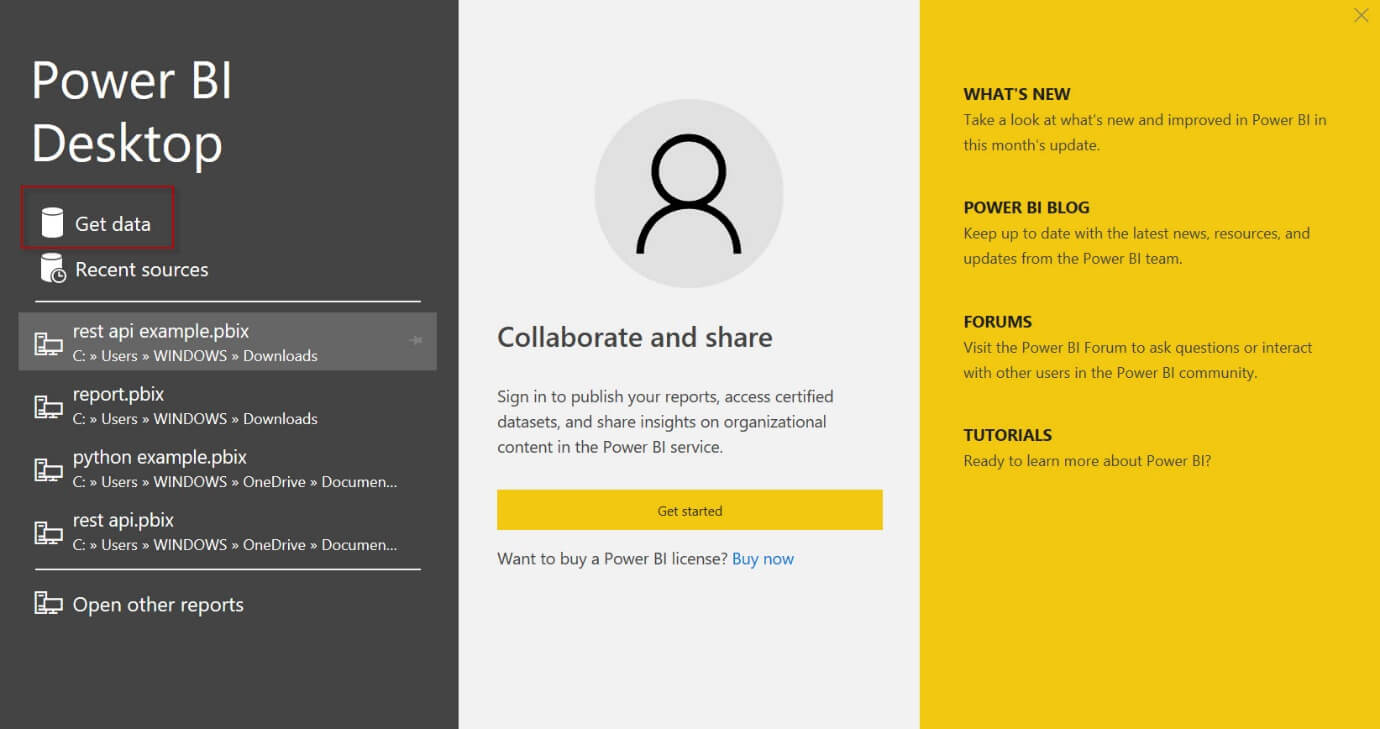Screen dimensions: 1380x729
Task: Click the file icon beside rest api.pbix
Action: click(48, 532)
